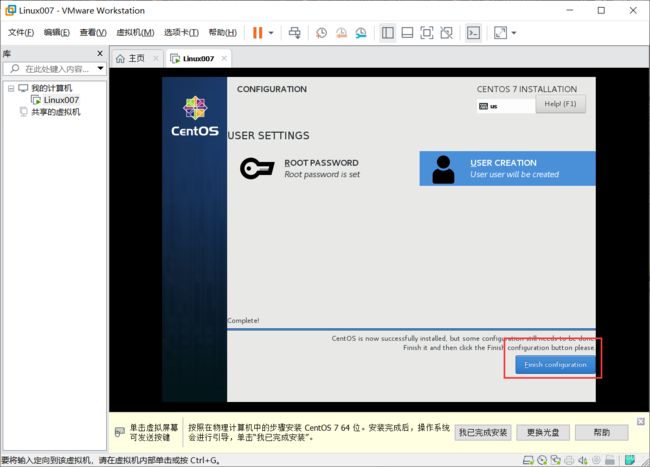Open the 编辑(E) menu
The width and height of the screenshot is (650, 467).
57,32
